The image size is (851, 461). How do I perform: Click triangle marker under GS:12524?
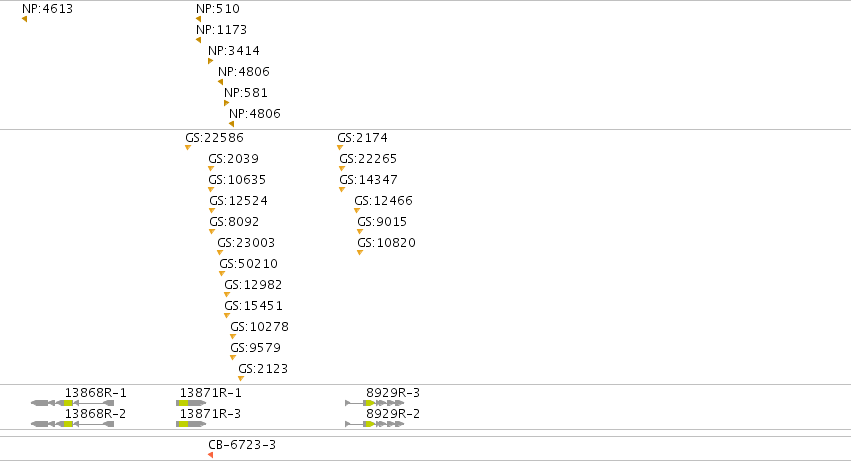pyautogui.click(x=212, y=211)
